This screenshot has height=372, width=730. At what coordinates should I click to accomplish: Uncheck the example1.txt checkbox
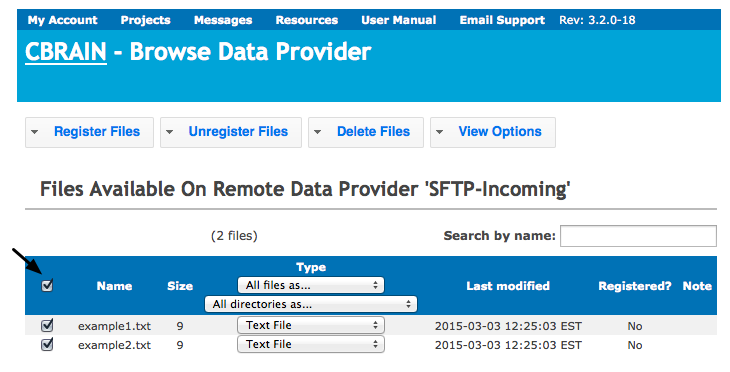tap(47, 325)
